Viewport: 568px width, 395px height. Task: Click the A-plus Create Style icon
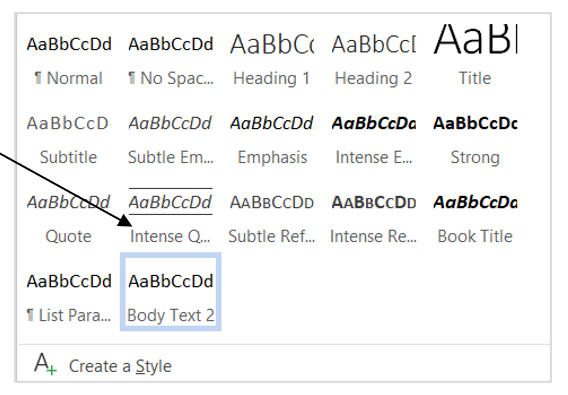(45, 363)
